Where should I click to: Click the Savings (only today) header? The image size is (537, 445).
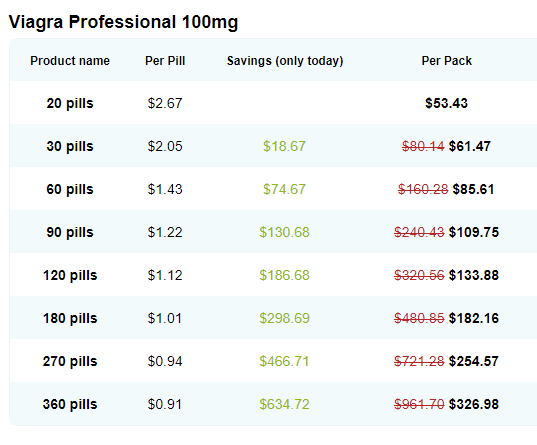pos(285,61)
